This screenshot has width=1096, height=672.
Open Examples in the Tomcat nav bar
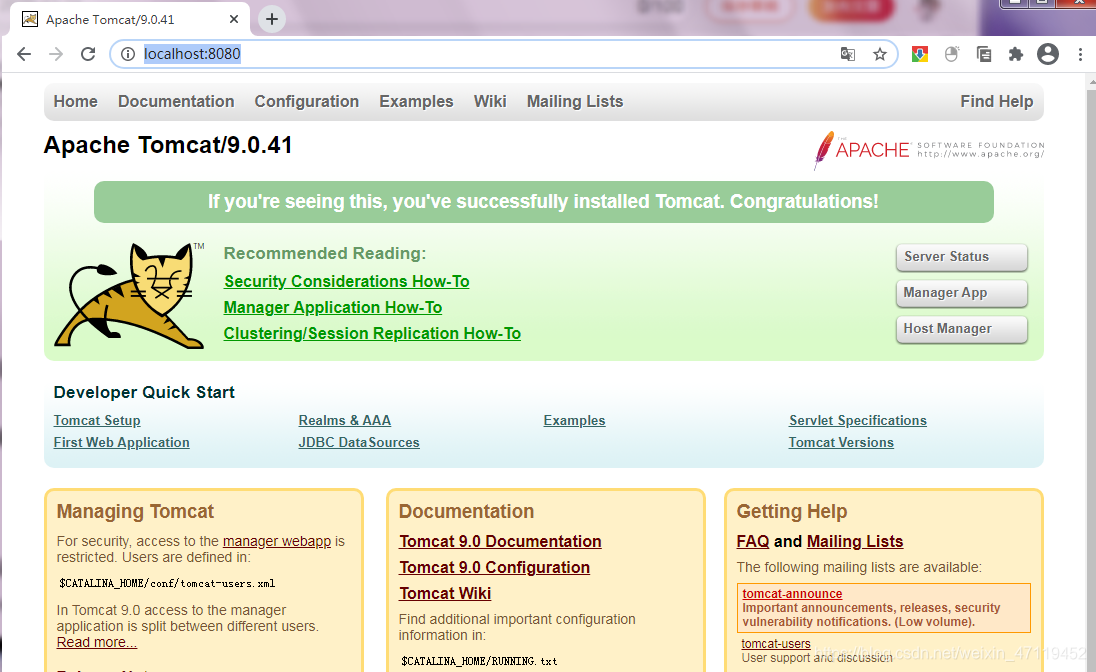pyautogui.click(x=417, y=101)
